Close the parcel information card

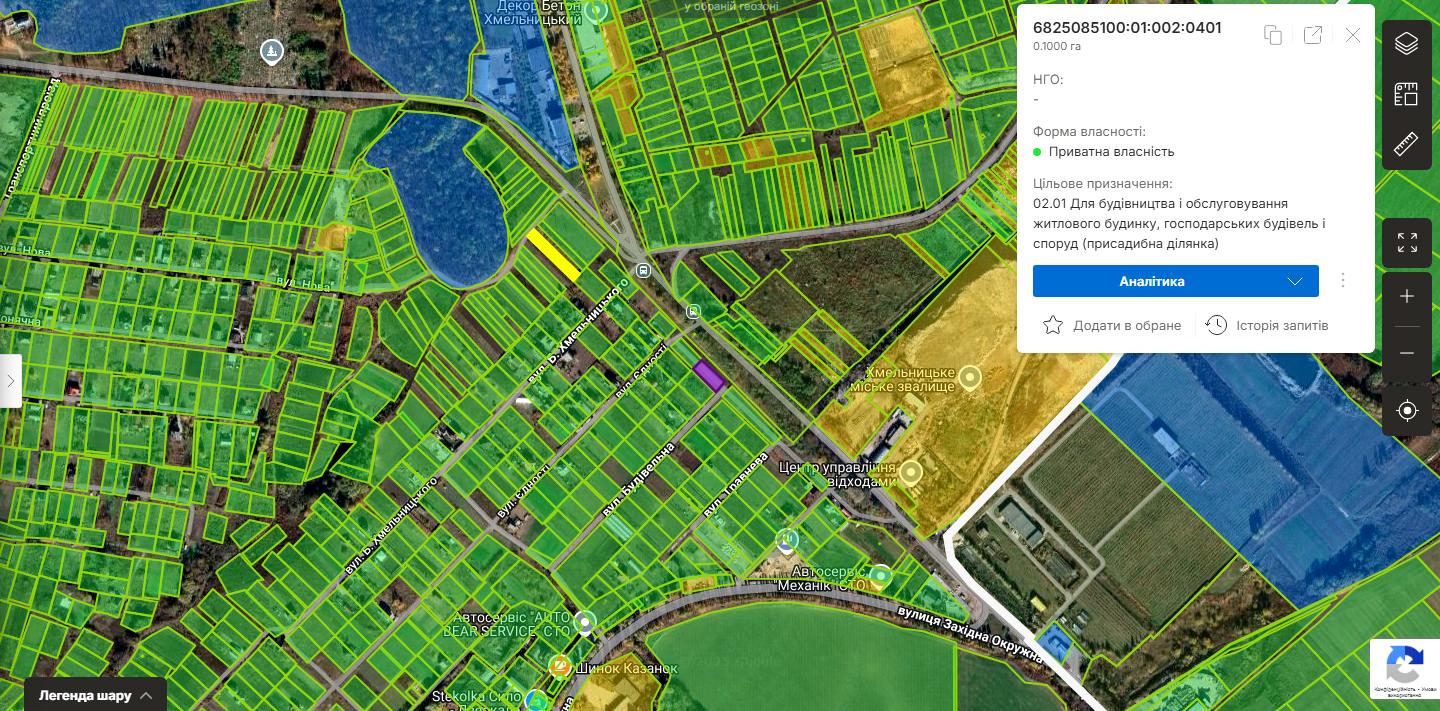(x=1353, y=35)
